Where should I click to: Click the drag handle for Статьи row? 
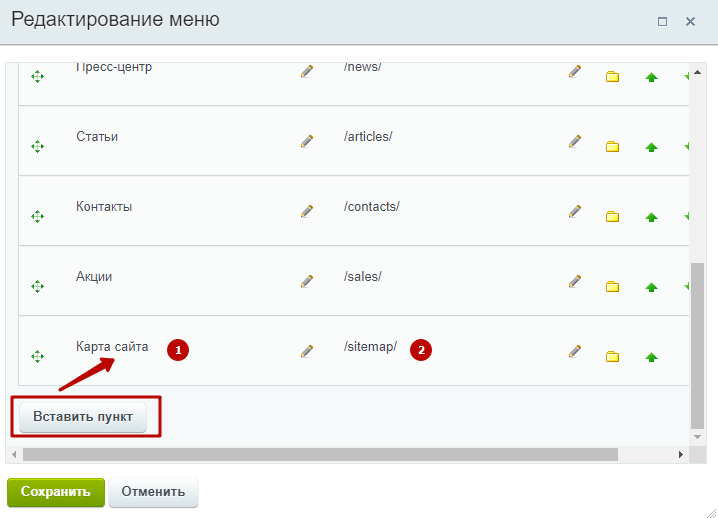[38, 147]
